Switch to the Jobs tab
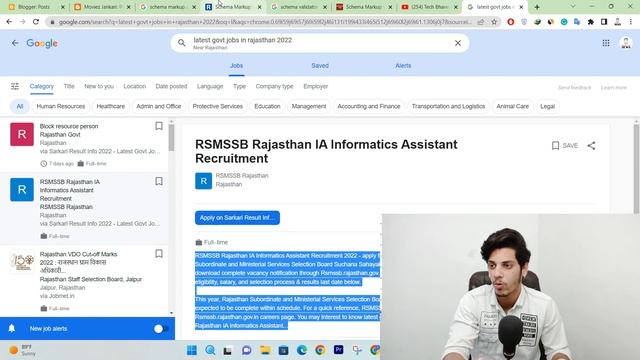Screen dimensions: 640x360 tap(236, 66)
